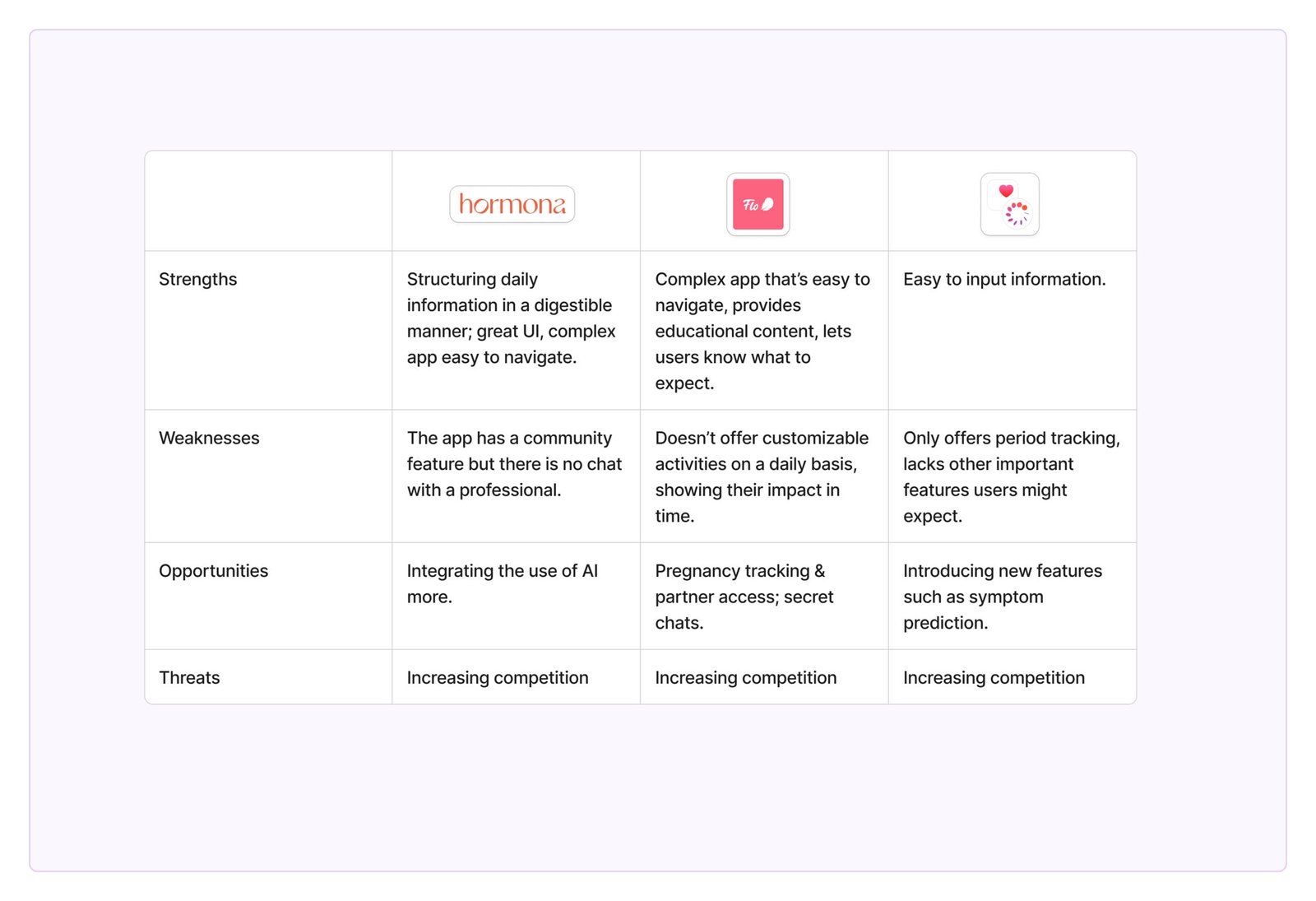Click the 'Complex app that's easy' cell
Image resolution: width=1316 pixels, height=901 pixels.
point(762,331)
